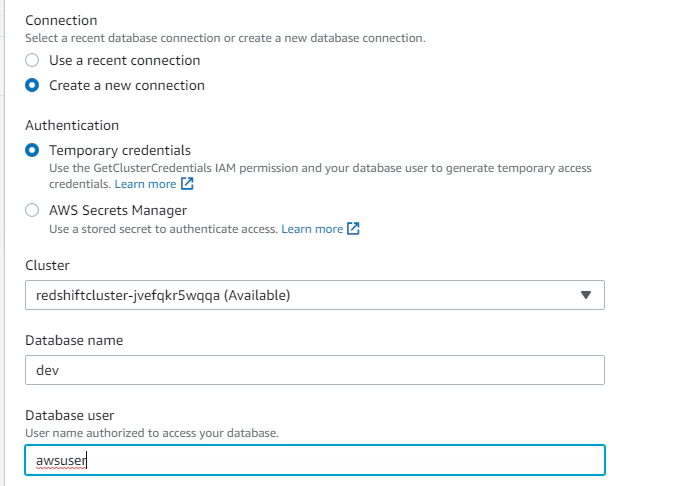Click the Cluster field label
This screenshot has width=683, height=486.
(47, 265)
